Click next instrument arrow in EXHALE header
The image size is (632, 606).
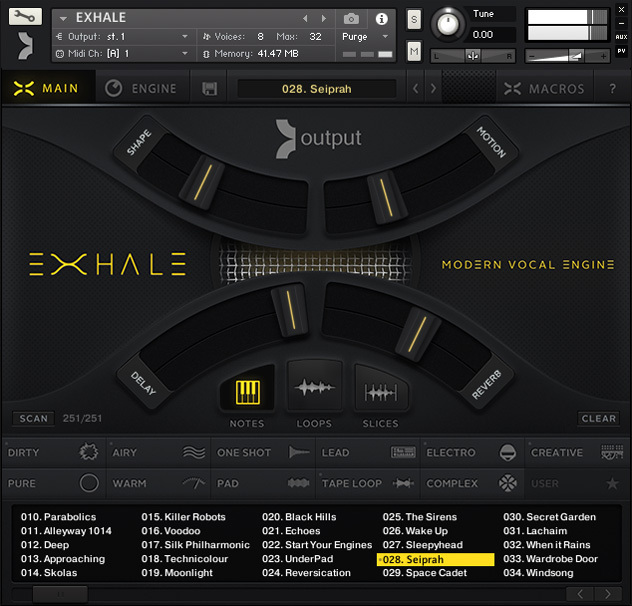coord(323,19)
